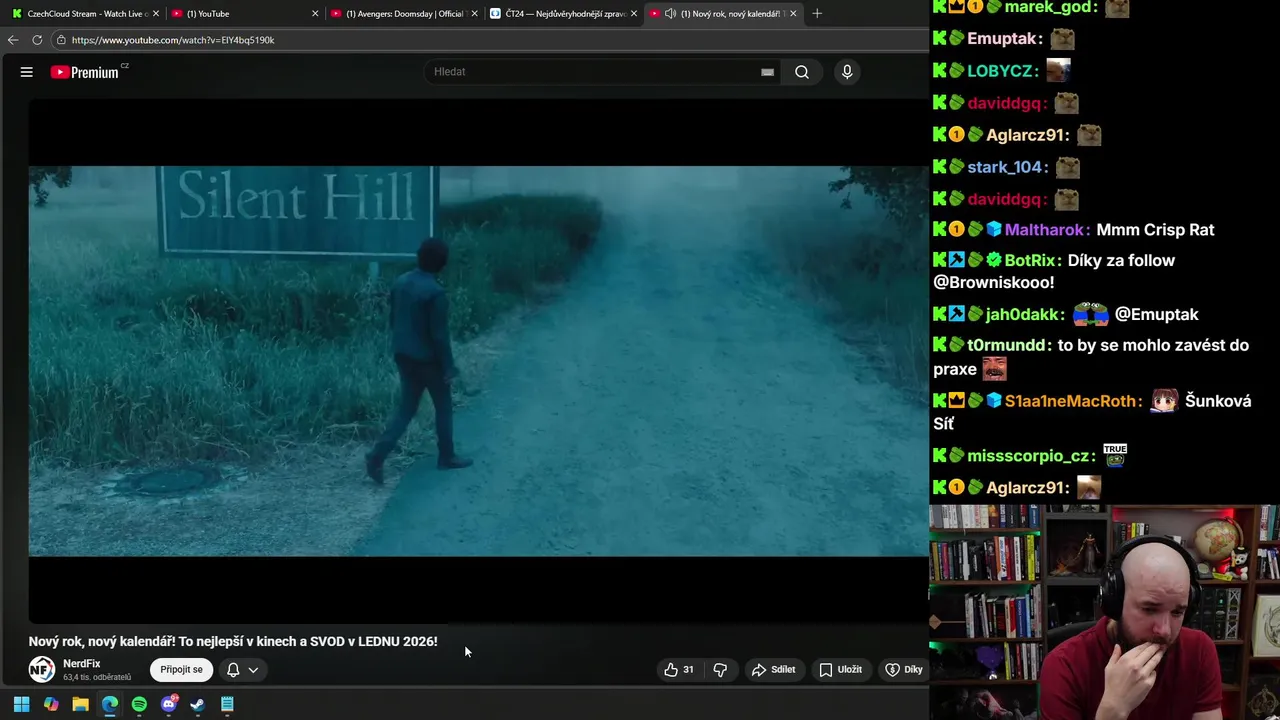Open the NerdFix channel name link
1280x720 pixels.
click(x=82, y=664)
